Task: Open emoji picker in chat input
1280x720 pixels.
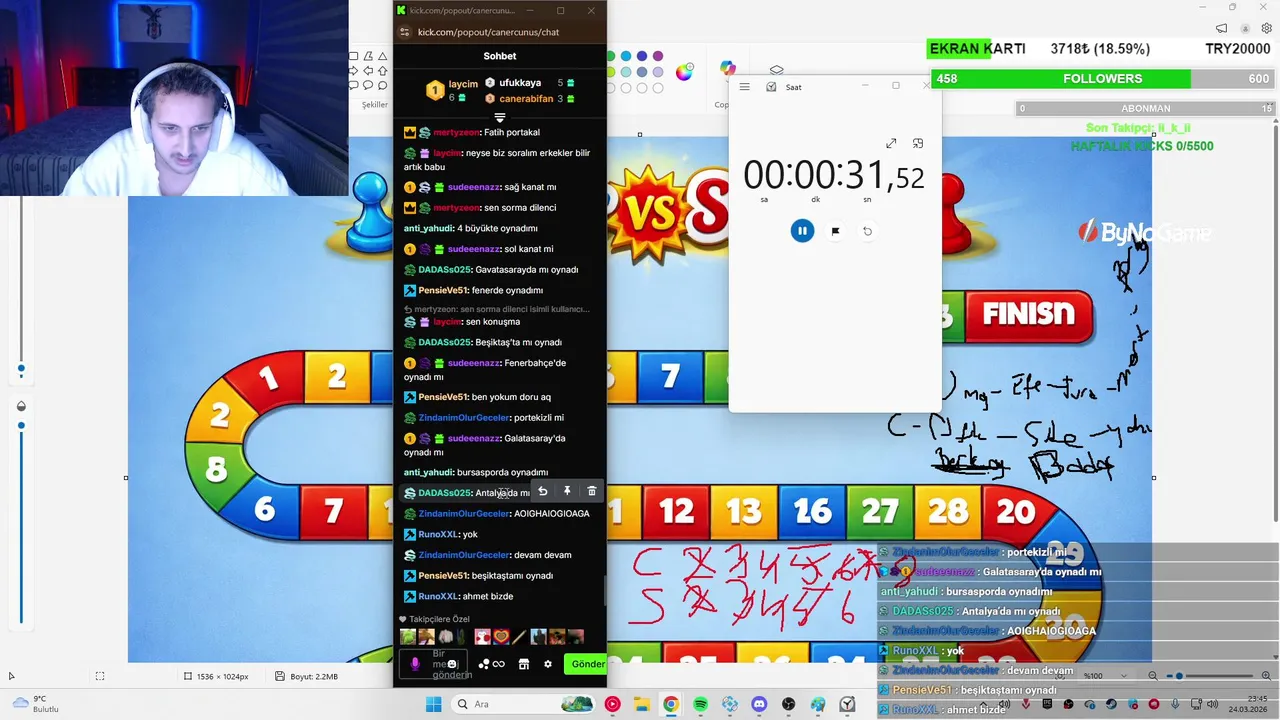Action: (452, 664)
